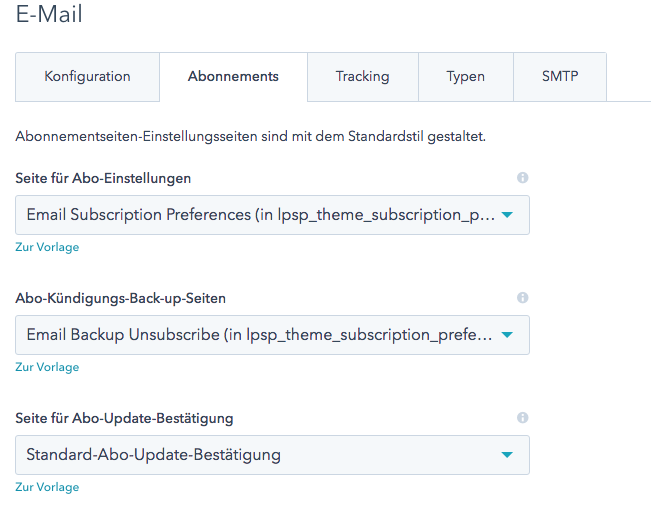Viewport: 651px width, 516px height.
Task: Show info for Seite für Abo-Update-Bestätigung
Action: [x=522, y=418]
